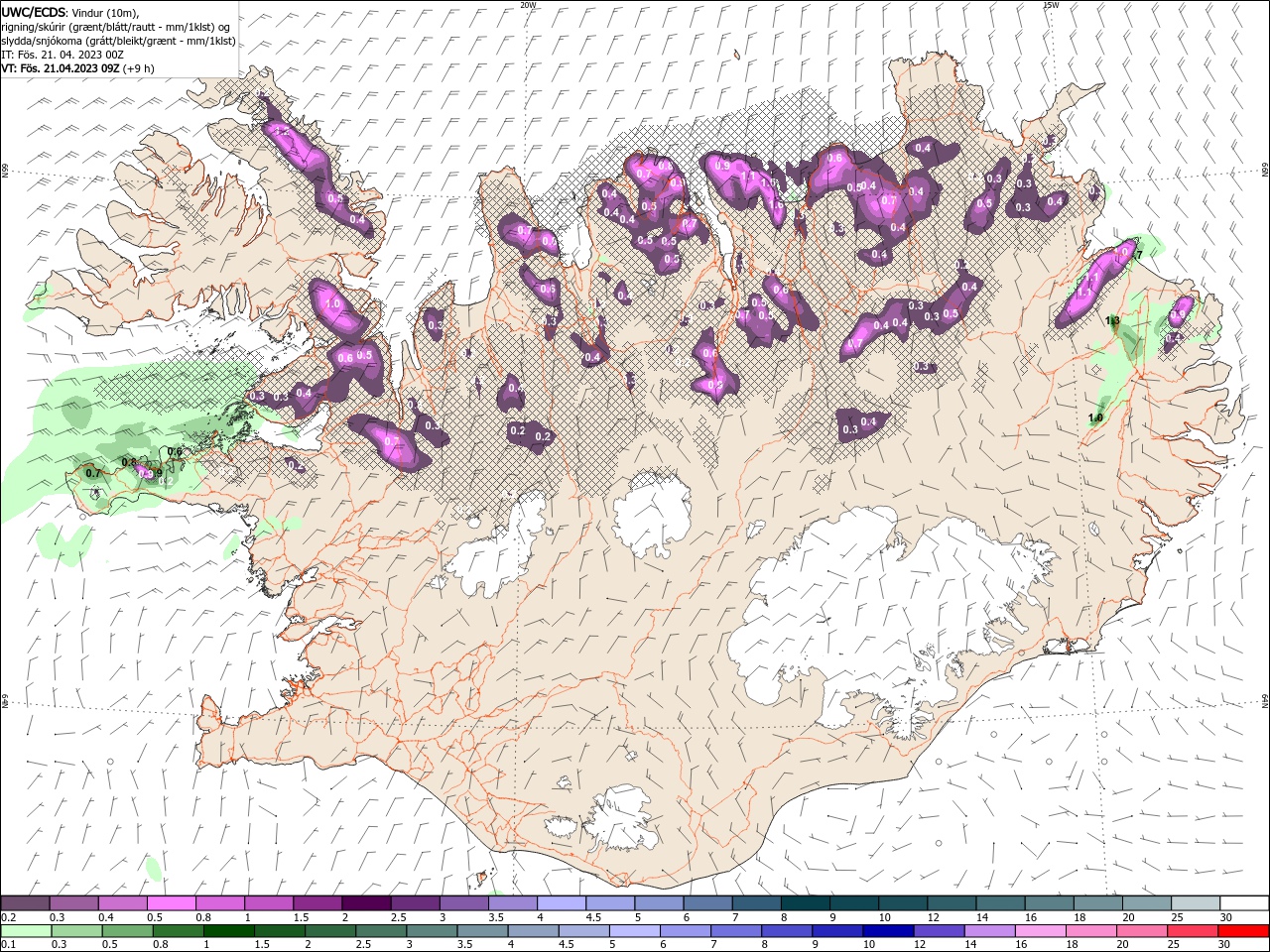The height and width of the screenshot is (952, 1270).
Task: Click the '64N' latitude label on the right edge
Action: (x=1265, y=701)
